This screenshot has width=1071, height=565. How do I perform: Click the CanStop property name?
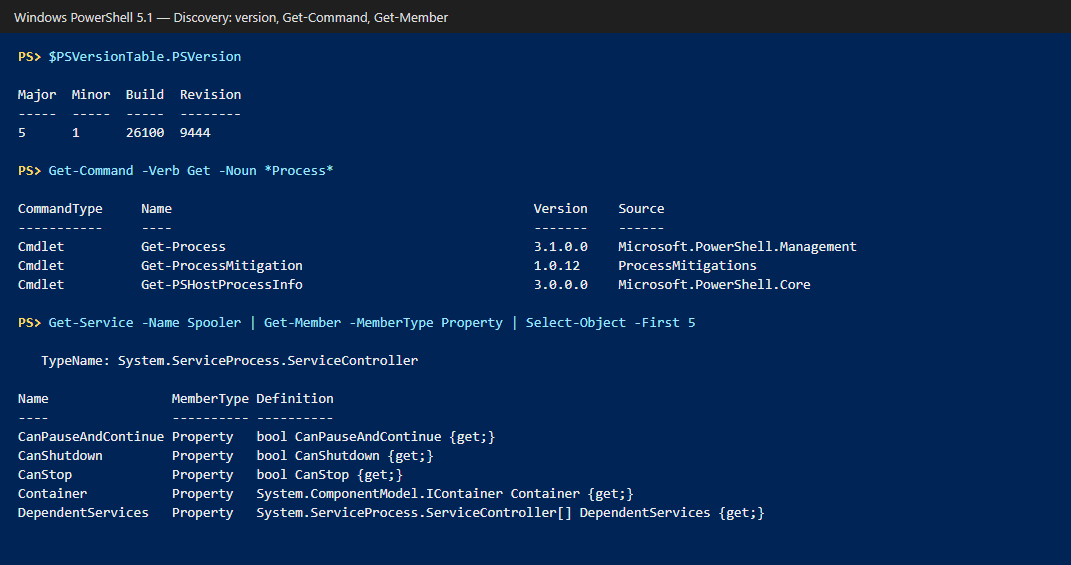(x=44, y=475)
